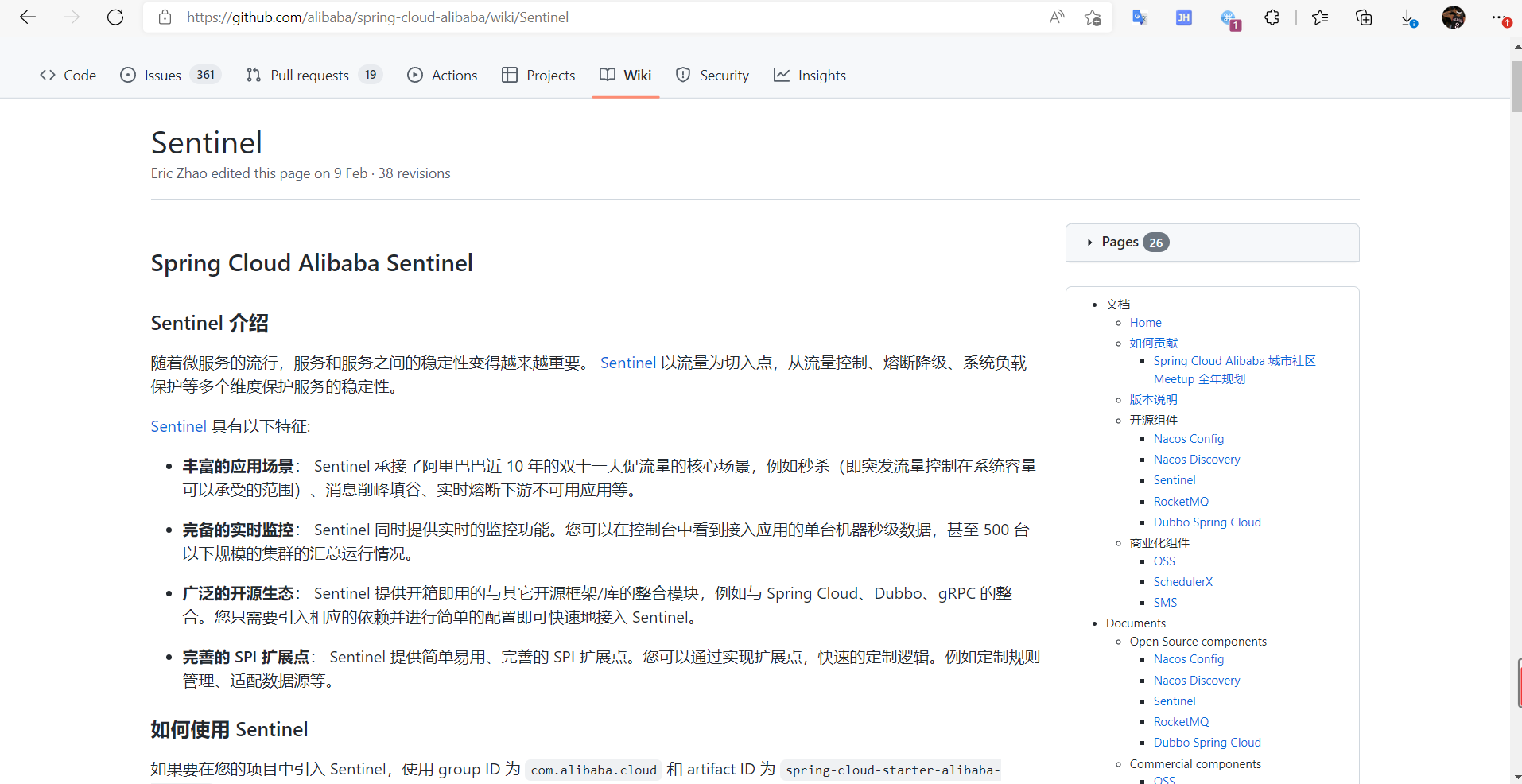The height and width of the screenshot is (784, 1522).
Task: Switch to the Projects tab
Action: click(538, 75)
